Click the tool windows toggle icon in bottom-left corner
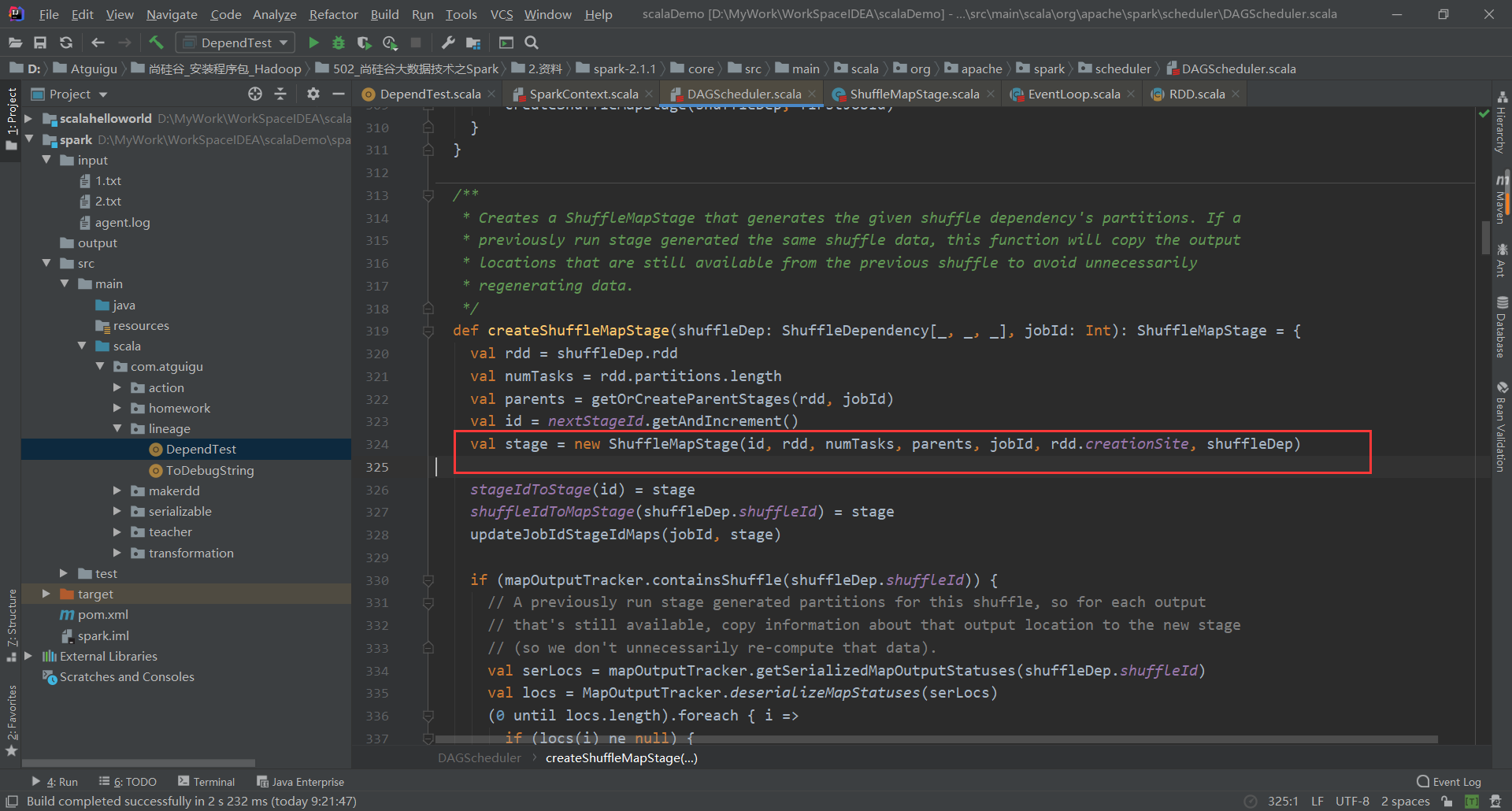 (x=12, y=801)
